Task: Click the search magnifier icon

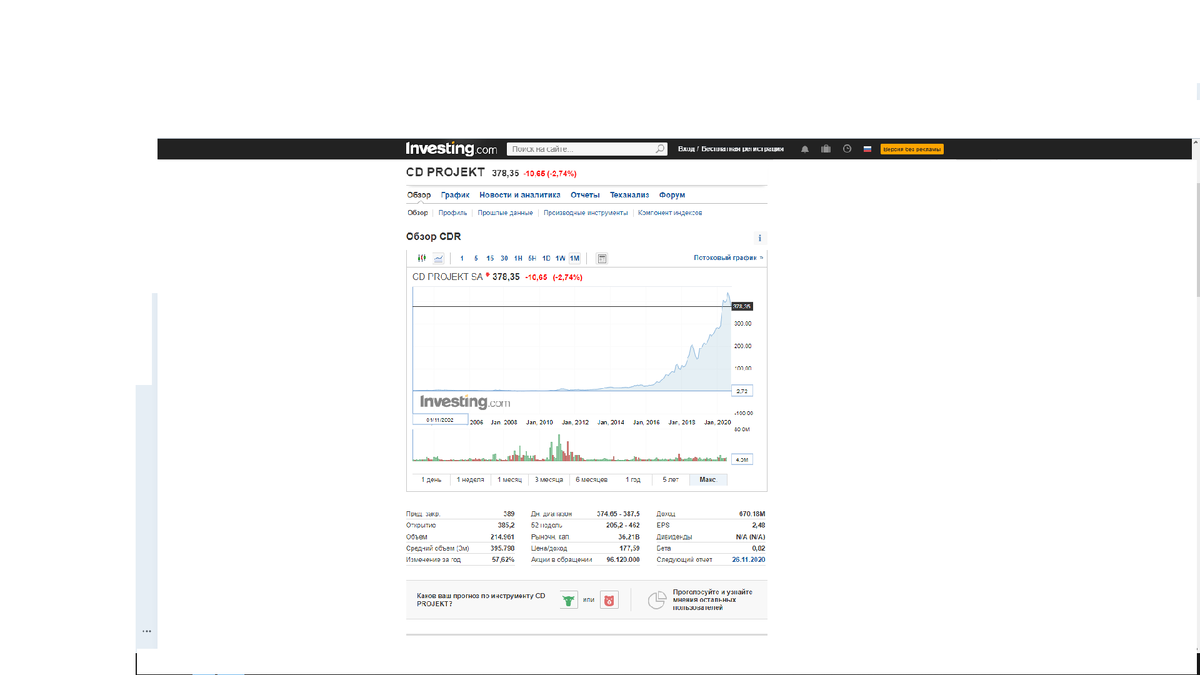Action: point(660,149)
